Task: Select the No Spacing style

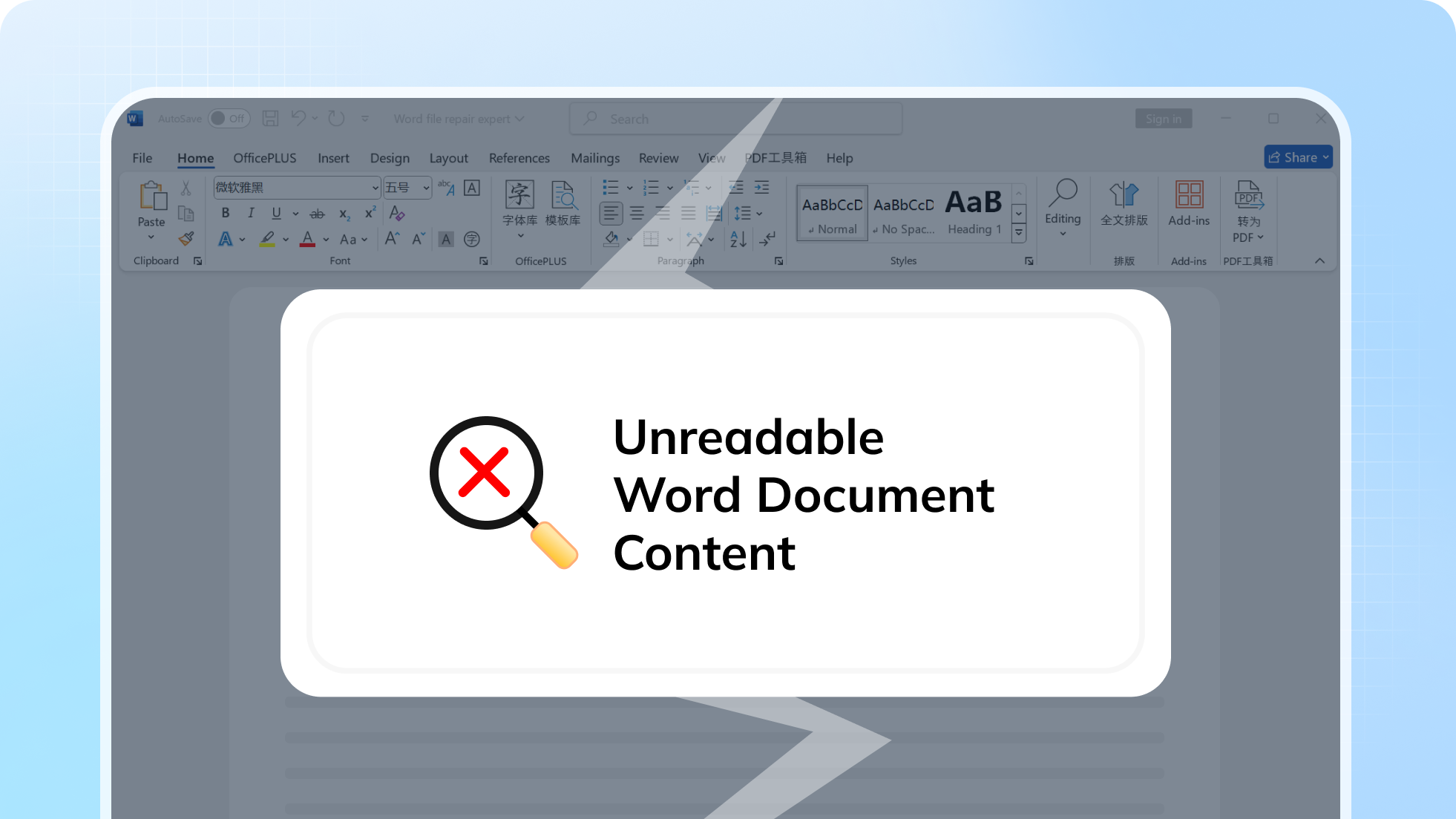Action: coord(904,214)
